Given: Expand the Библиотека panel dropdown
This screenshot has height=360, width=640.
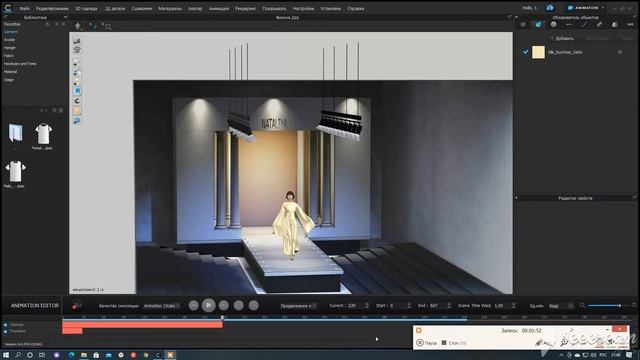Looking at the screenshot, I should [x=65, y=18].
